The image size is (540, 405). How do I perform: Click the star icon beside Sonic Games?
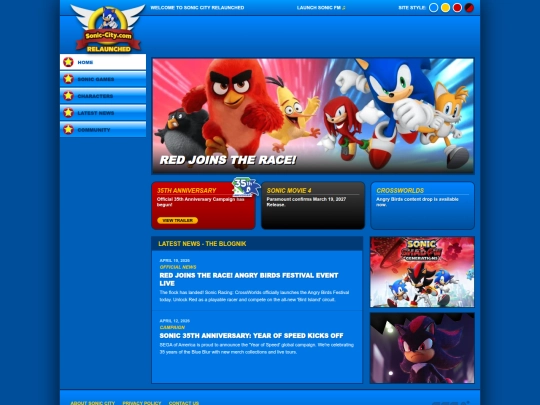pos(68,79)
